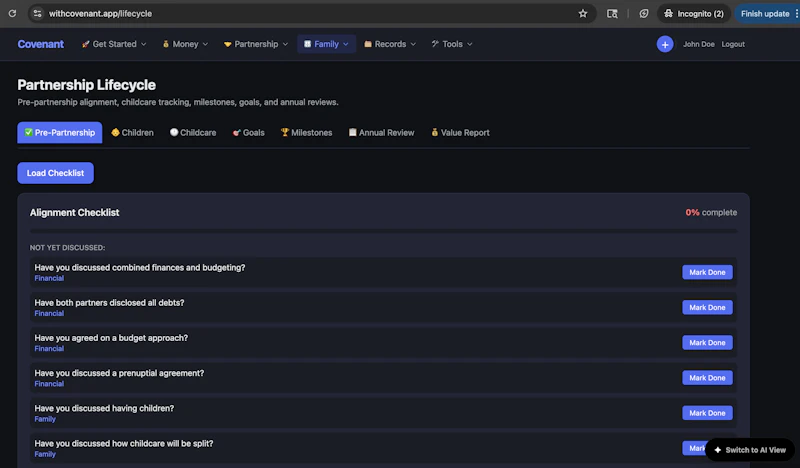Click 'Have you discussed having children?'

pos(104,408)
